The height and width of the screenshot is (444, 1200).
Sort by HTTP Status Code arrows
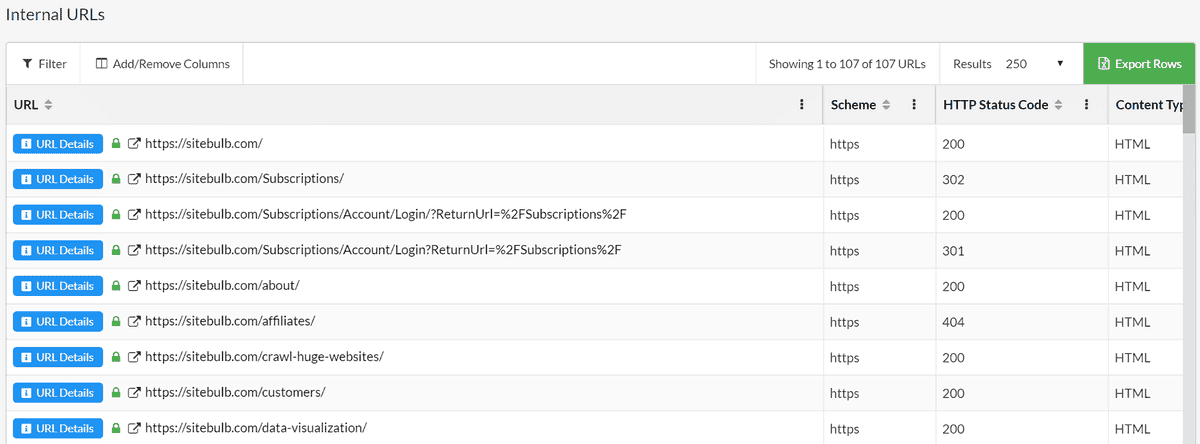click(1058, 105)
